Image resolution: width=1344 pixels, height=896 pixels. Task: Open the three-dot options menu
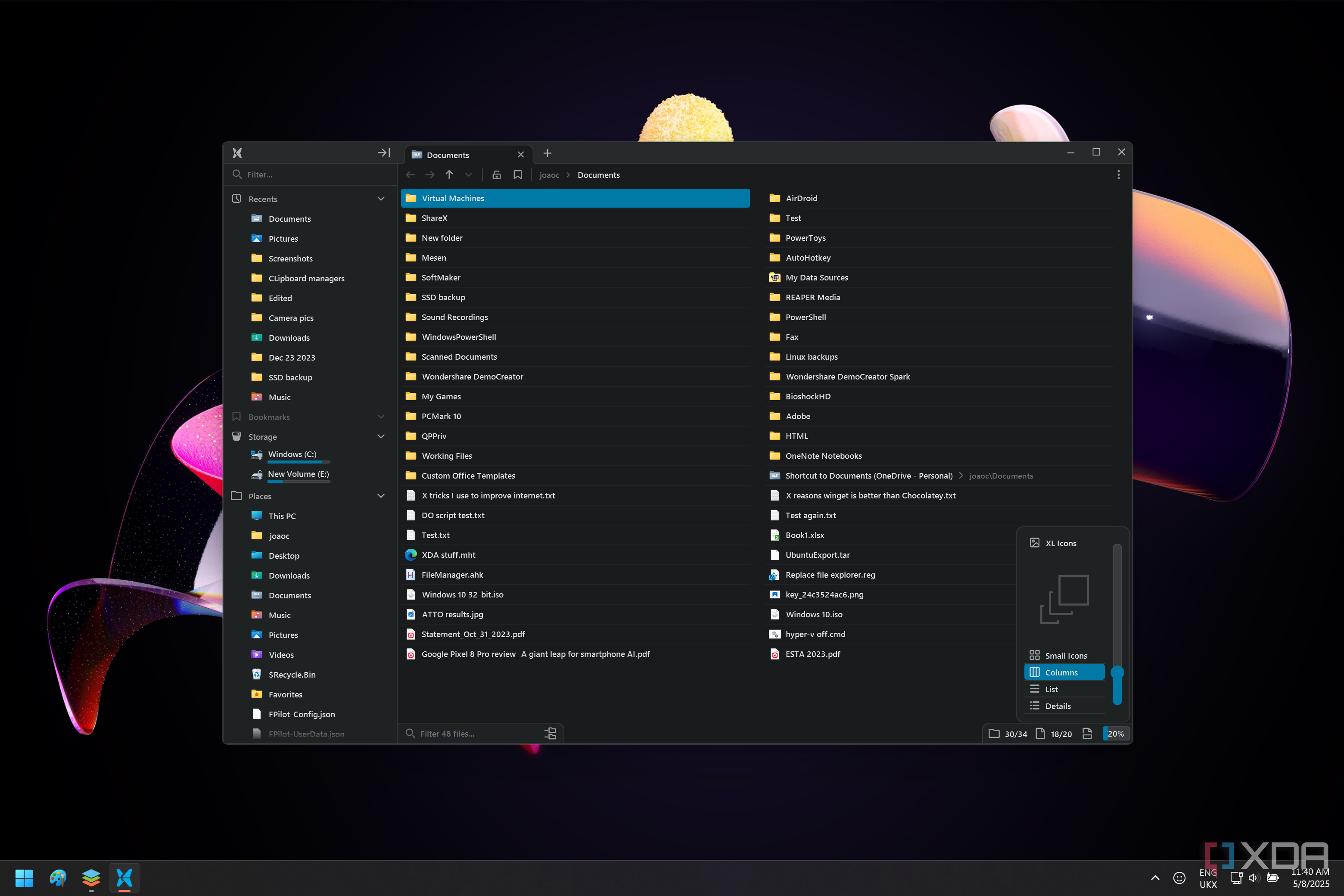(x=1118, y=175)
